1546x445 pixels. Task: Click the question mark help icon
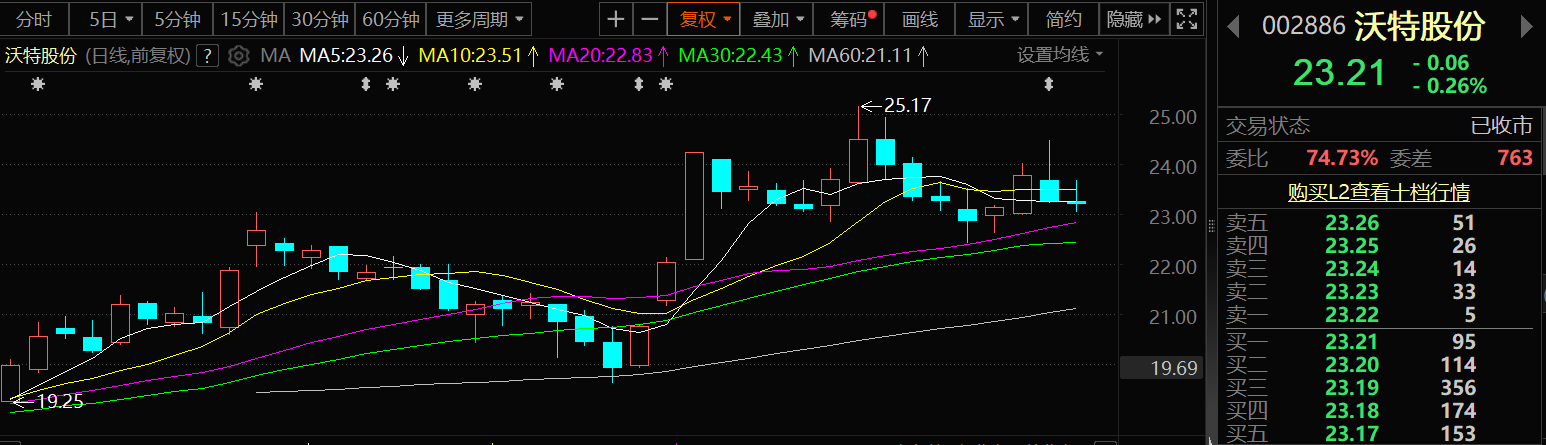point(208,55)
